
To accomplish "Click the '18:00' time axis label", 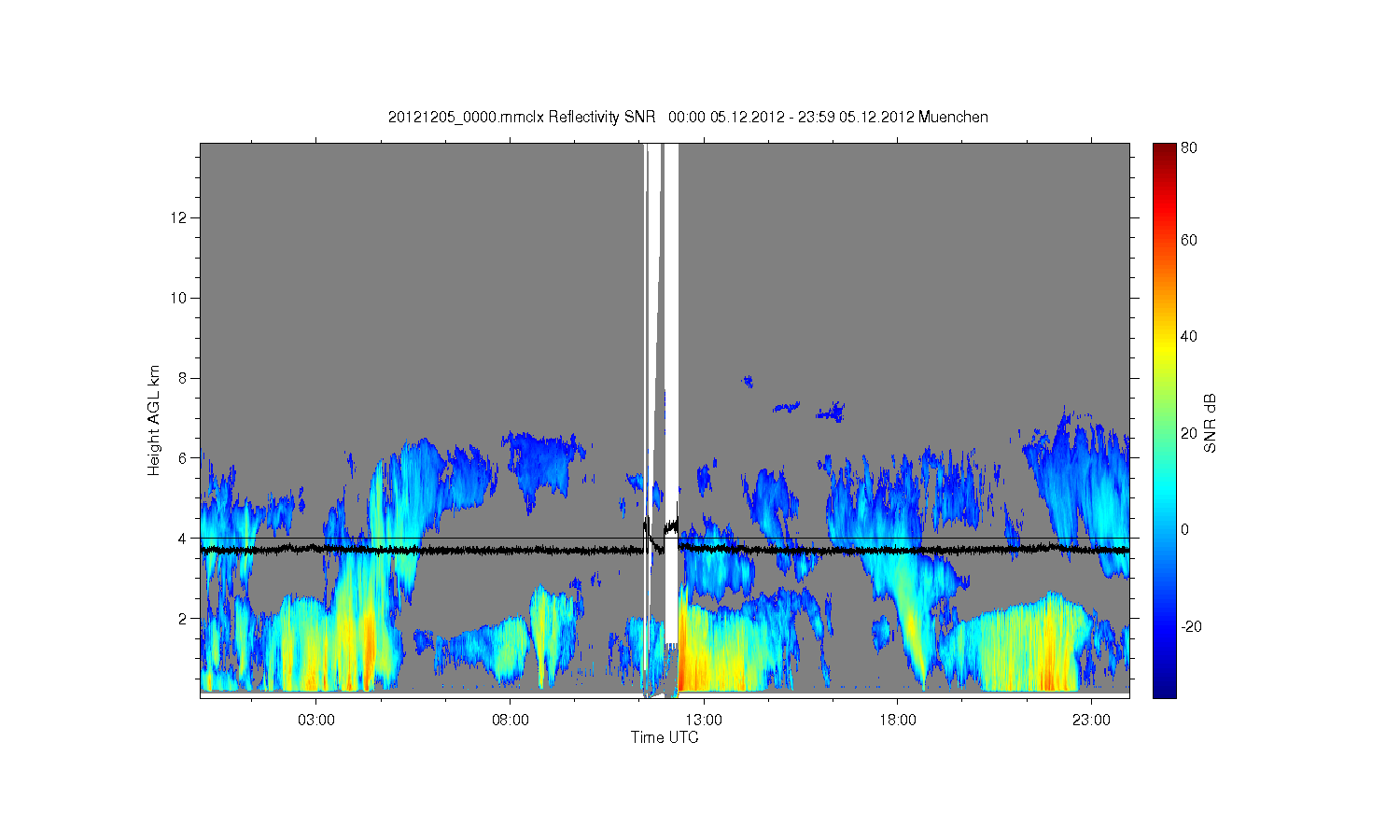I will (x=897, y=720).
